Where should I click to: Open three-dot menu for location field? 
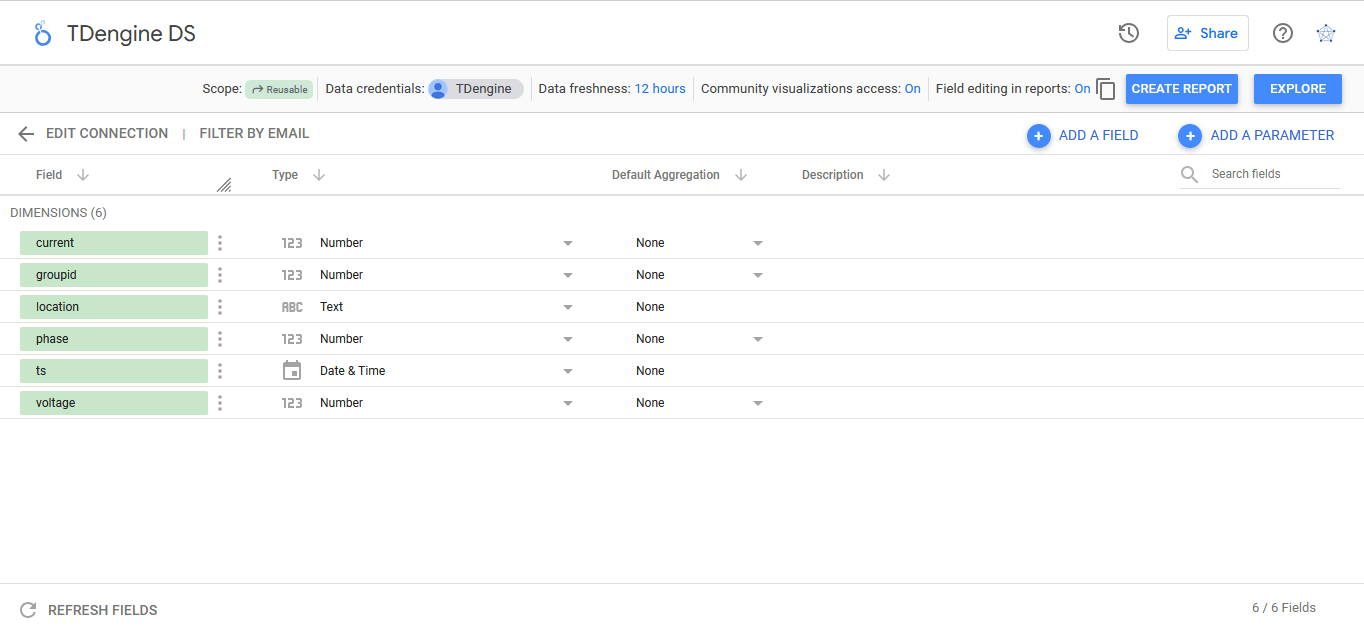pyautogui.click(x=220, y=307)
